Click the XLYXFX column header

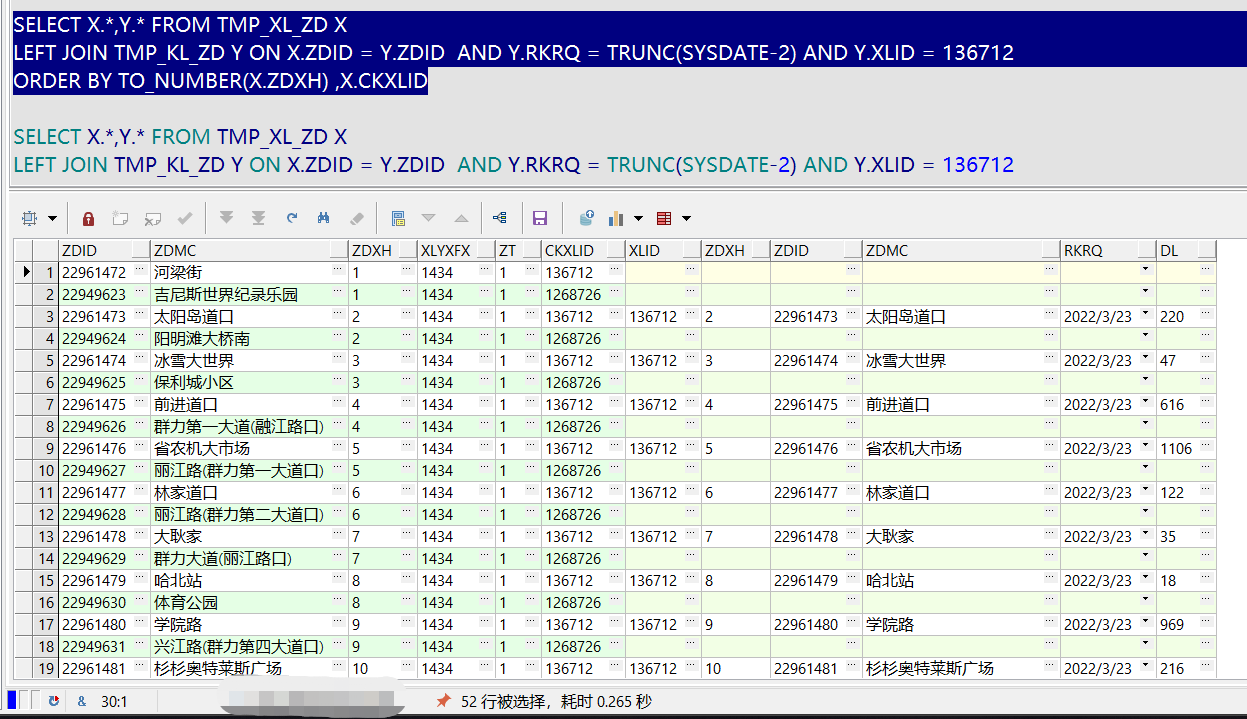click(457, 250)
